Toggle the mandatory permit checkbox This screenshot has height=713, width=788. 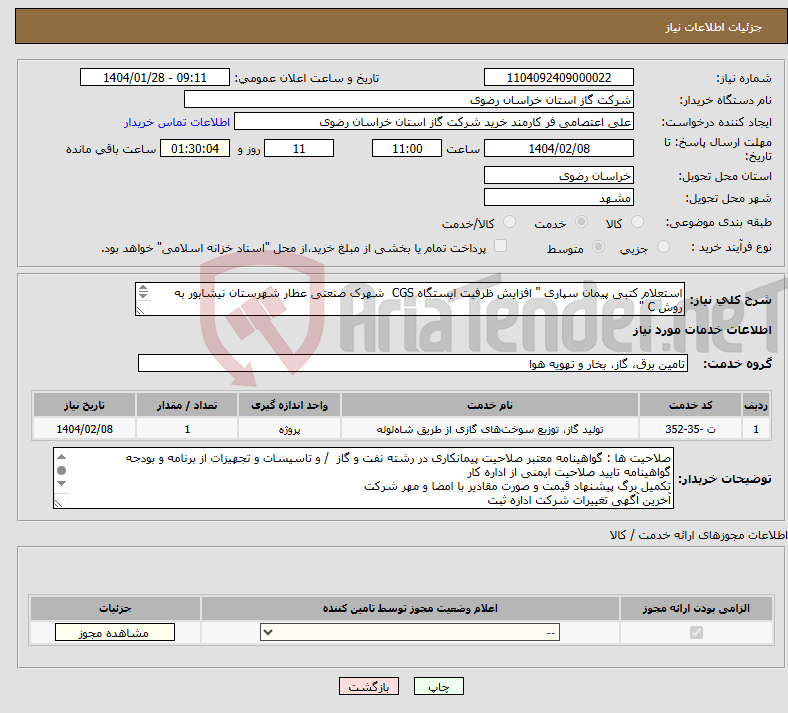pos(697,632)
